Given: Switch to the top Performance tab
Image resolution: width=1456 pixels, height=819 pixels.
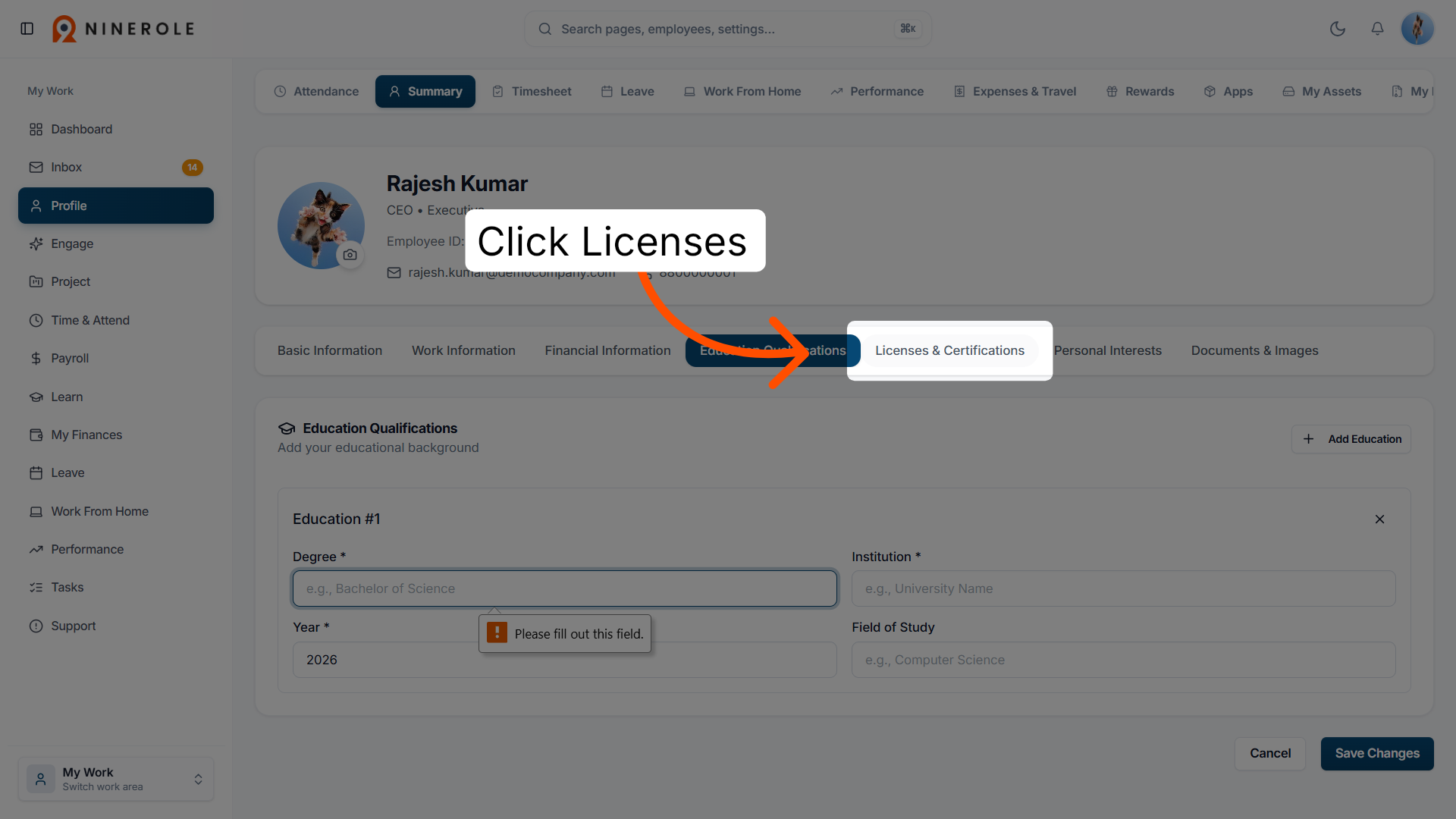Looking at the screenshot, I should pyautogui.click(x=877, y=92).
